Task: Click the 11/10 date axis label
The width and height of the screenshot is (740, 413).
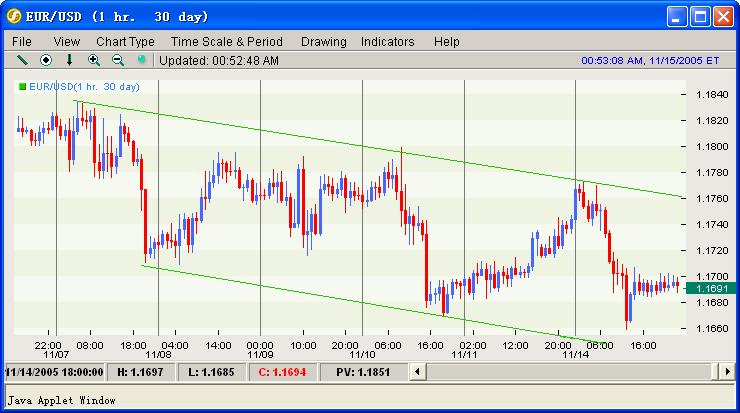Action: coord(362,354)
